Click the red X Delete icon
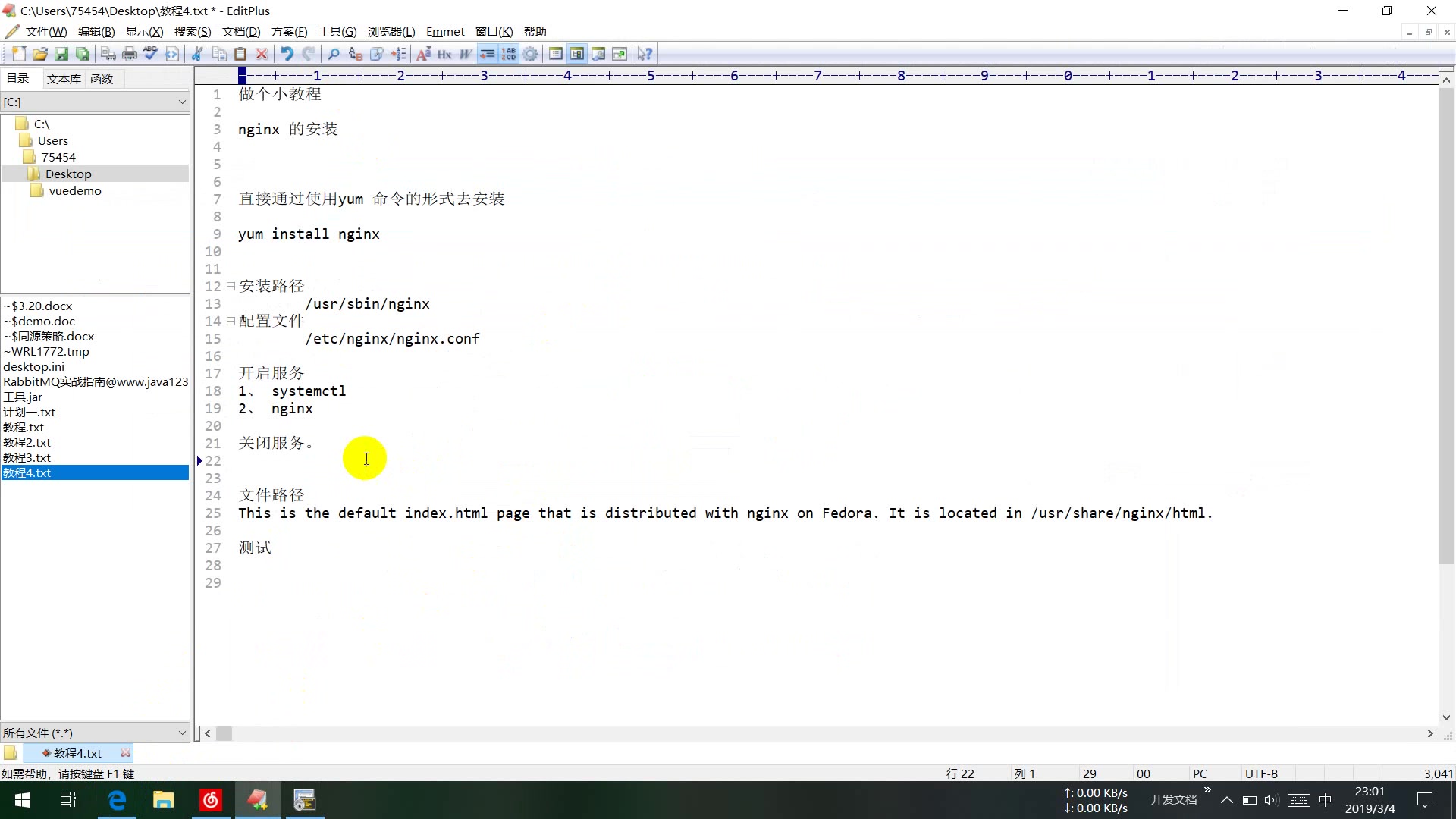Viewport: 1456px width, 819px height. point(262,54)
